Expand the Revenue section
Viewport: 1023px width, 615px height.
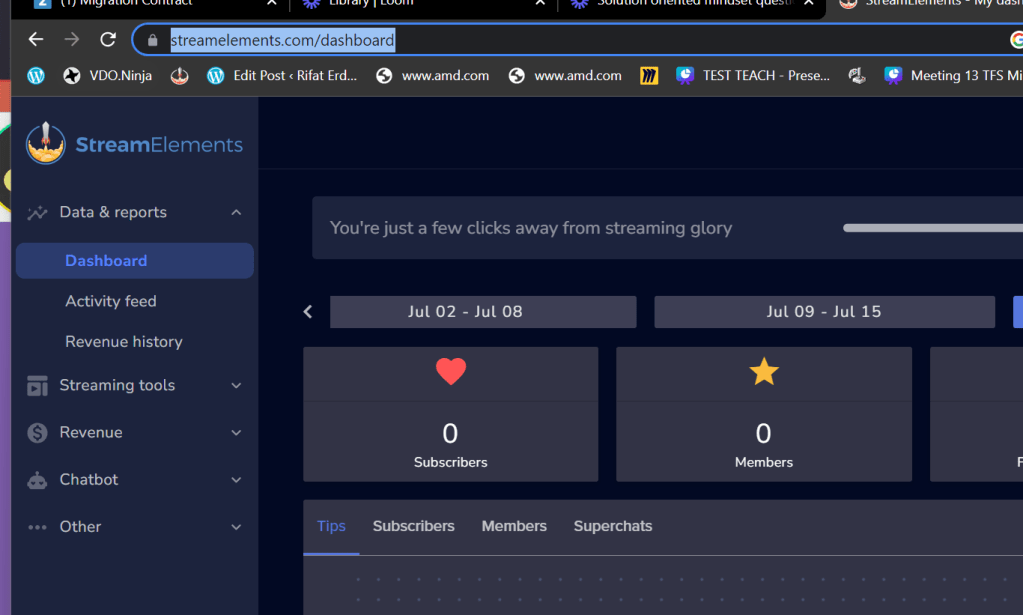coord(236,432)
